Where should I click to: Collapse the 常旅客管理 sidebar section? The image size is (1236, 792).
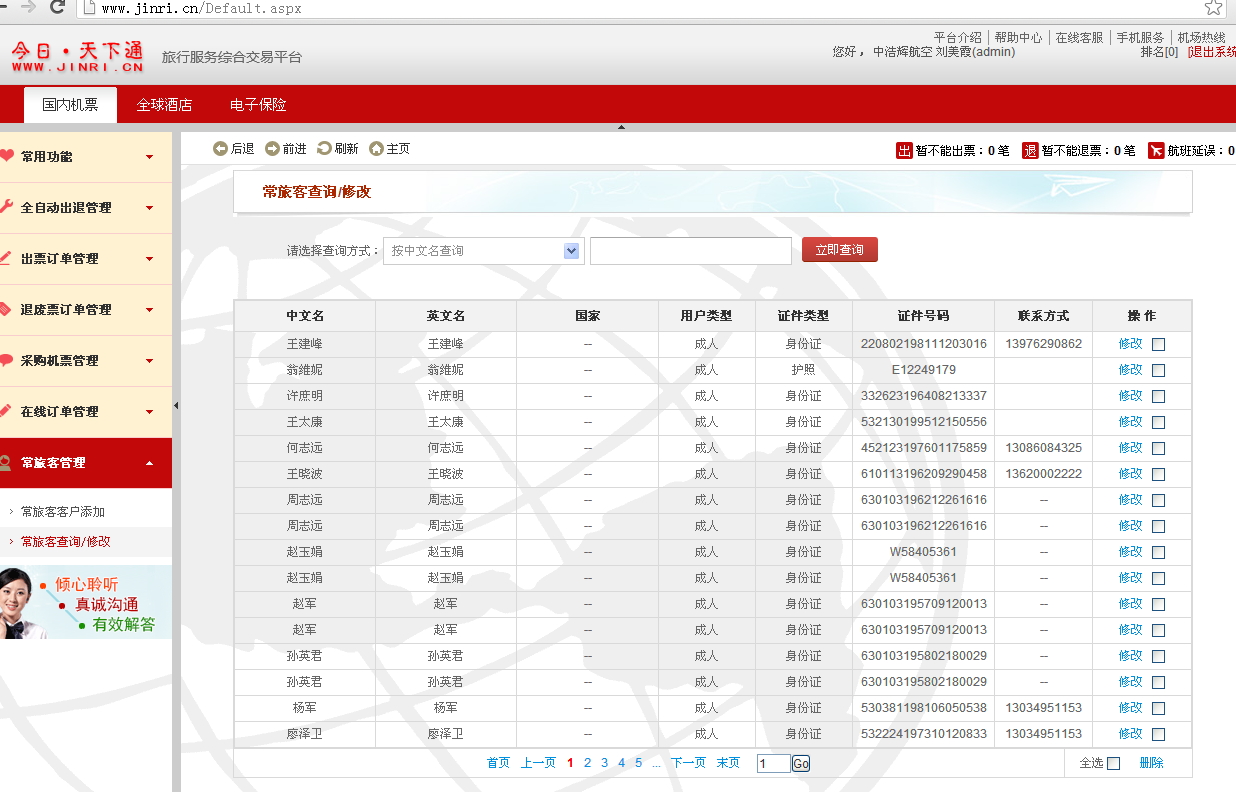point(86,463)
